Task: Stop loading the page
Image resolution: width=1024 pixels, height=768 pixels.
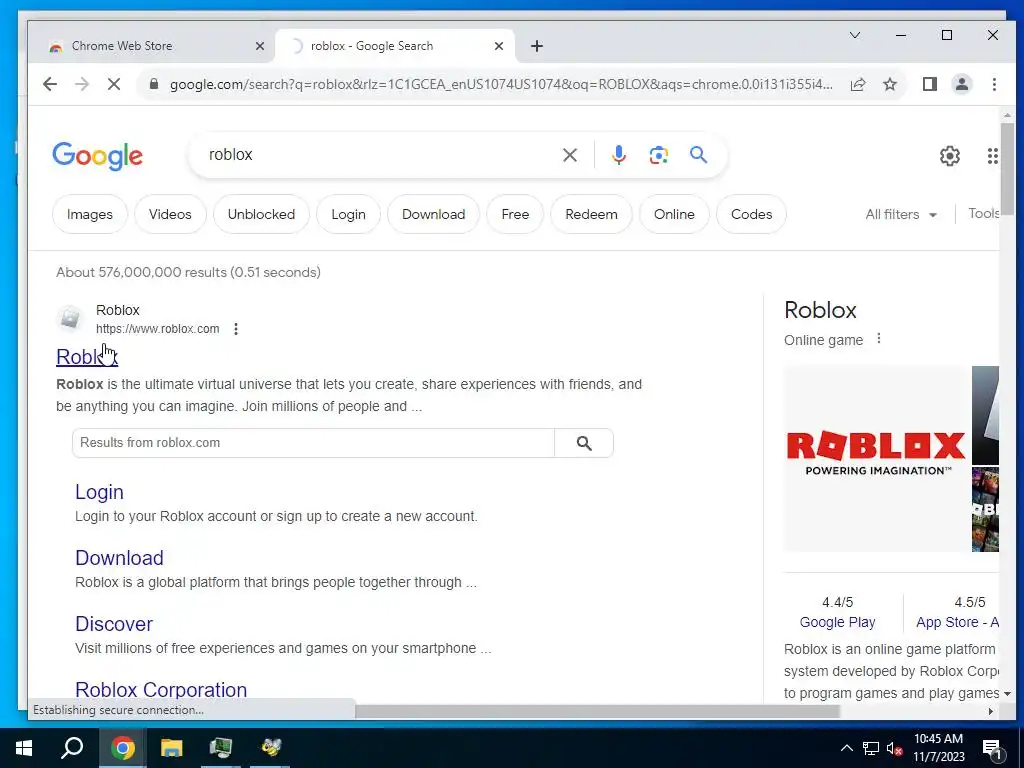Action: (114, 84)
